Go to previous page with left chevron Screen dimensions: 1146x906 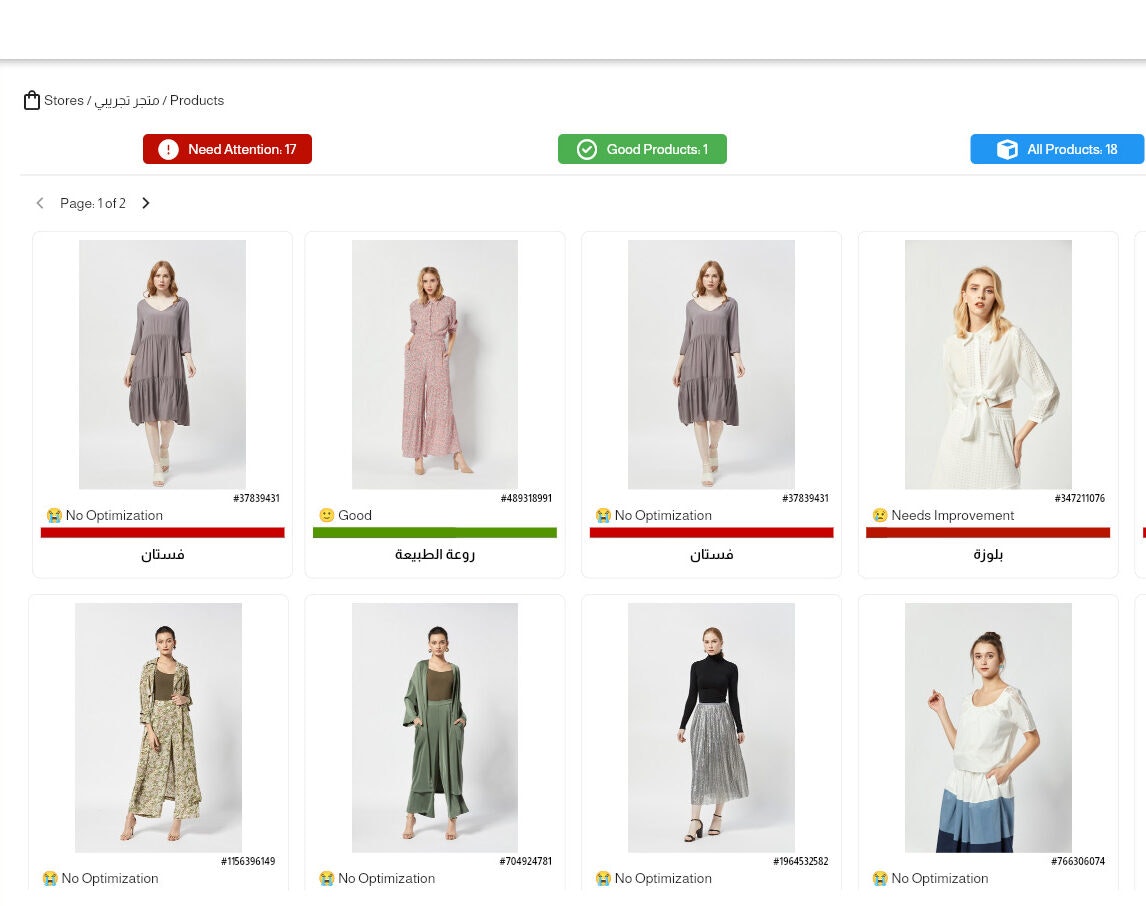[40, 203]
